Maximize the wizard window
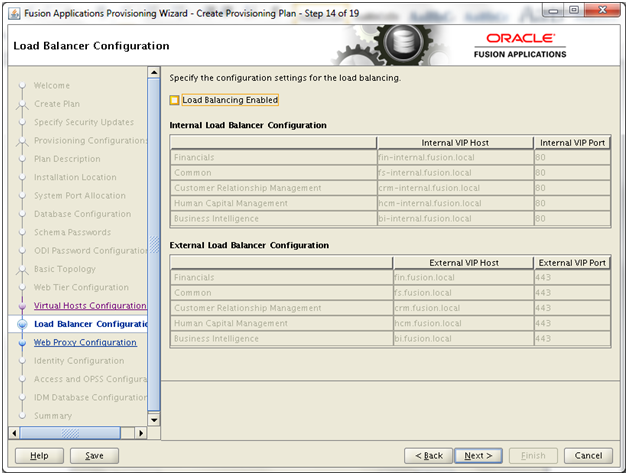The width and height of the screenshot is (628, 475). (574, 10)
